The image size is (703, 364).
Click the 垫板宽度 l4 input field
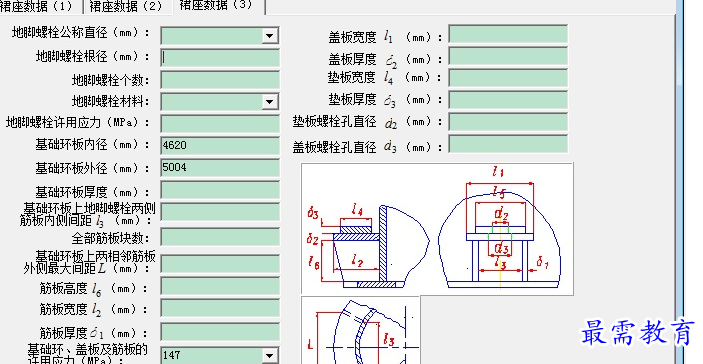click(x=508, y=78)
